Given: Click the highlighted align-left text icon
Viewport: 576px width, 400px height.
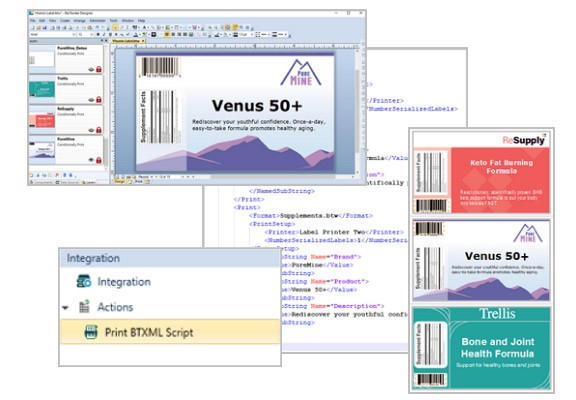Looking at the screenshot, I should tap(167, 35).
